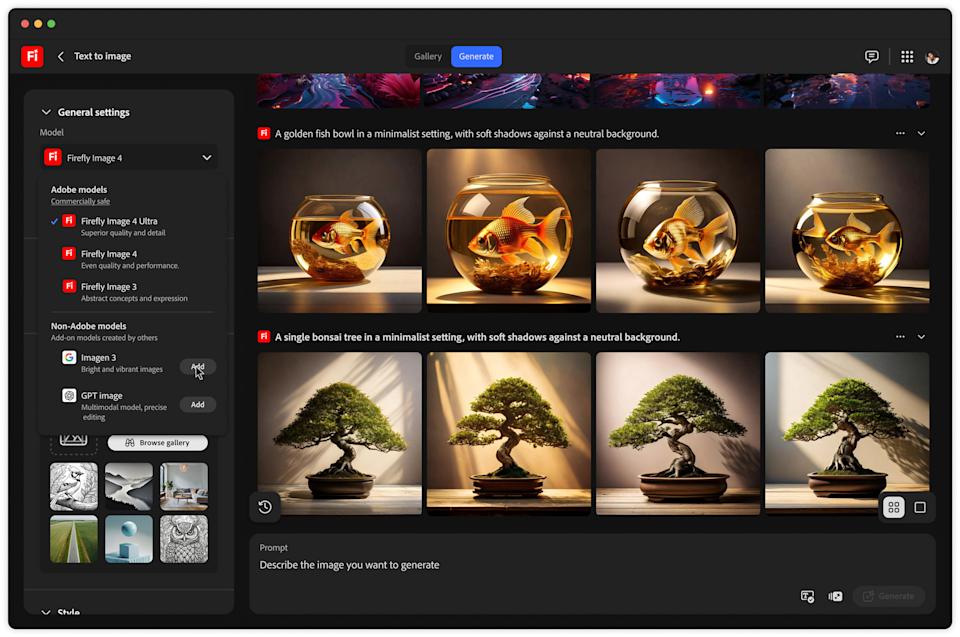The height and width of the screenshot is (637, 960).
Task: Open the send feedback chat icon
Action: coord(872,56)
